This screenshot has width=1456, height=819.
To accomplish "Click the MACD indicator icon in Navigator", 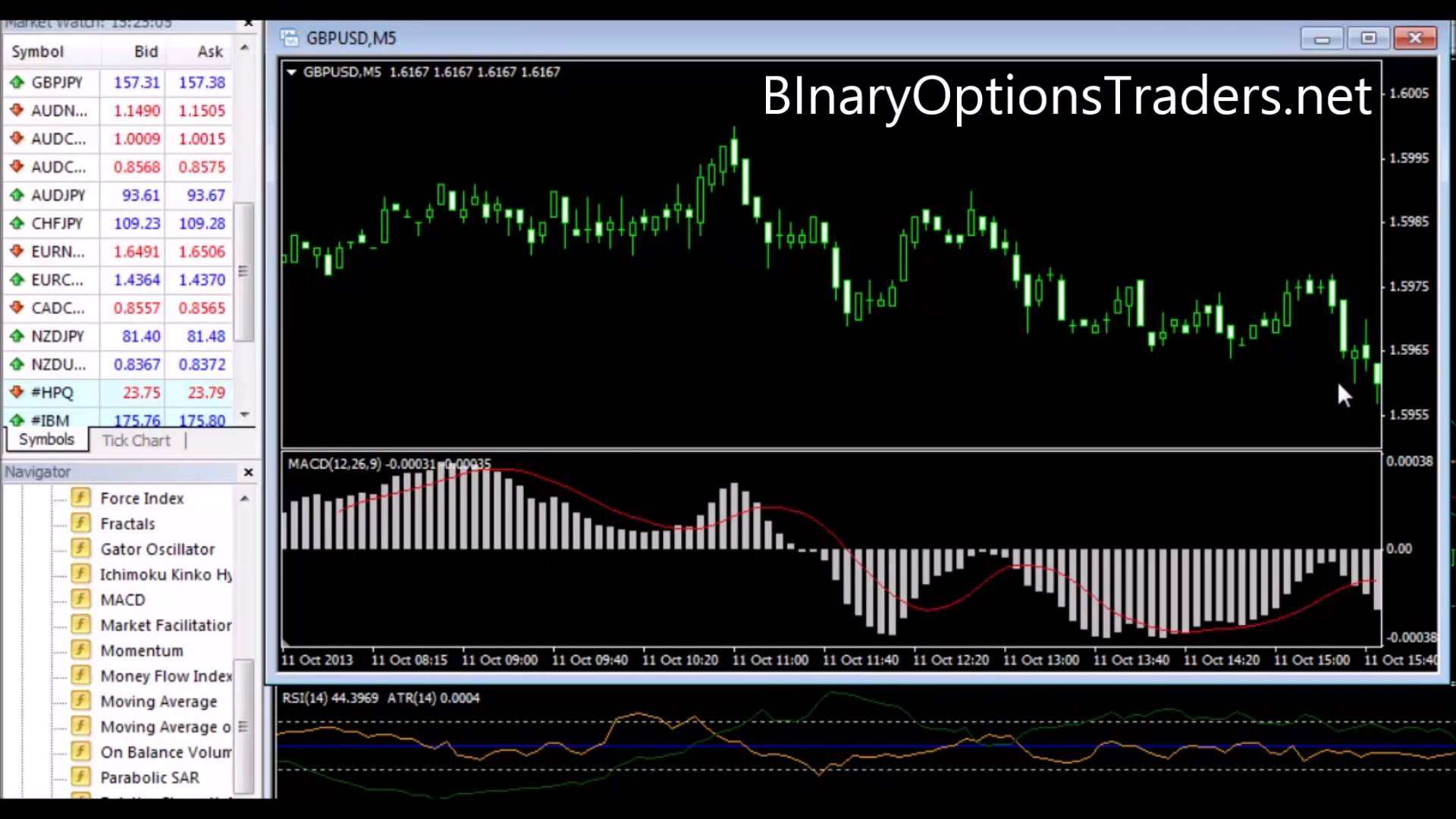I will coord(80,599).
